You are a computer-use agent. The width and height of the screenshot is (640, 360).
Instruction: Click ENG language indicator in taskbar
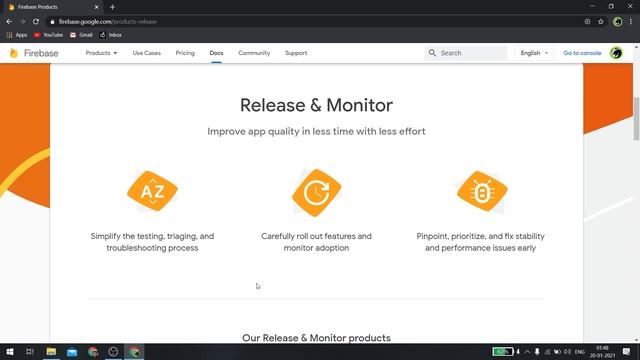pos(580,351)
